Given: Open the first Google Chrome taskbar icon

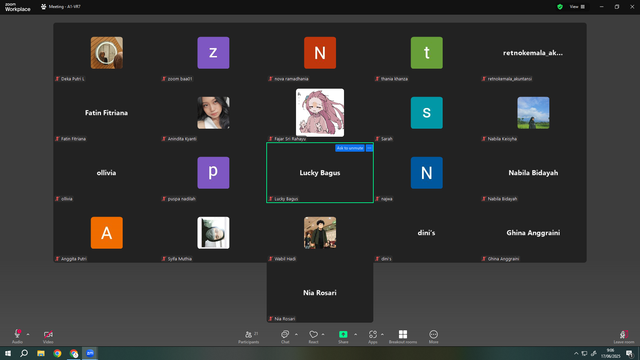Looking at the screenshot, I should click(57, 353).
